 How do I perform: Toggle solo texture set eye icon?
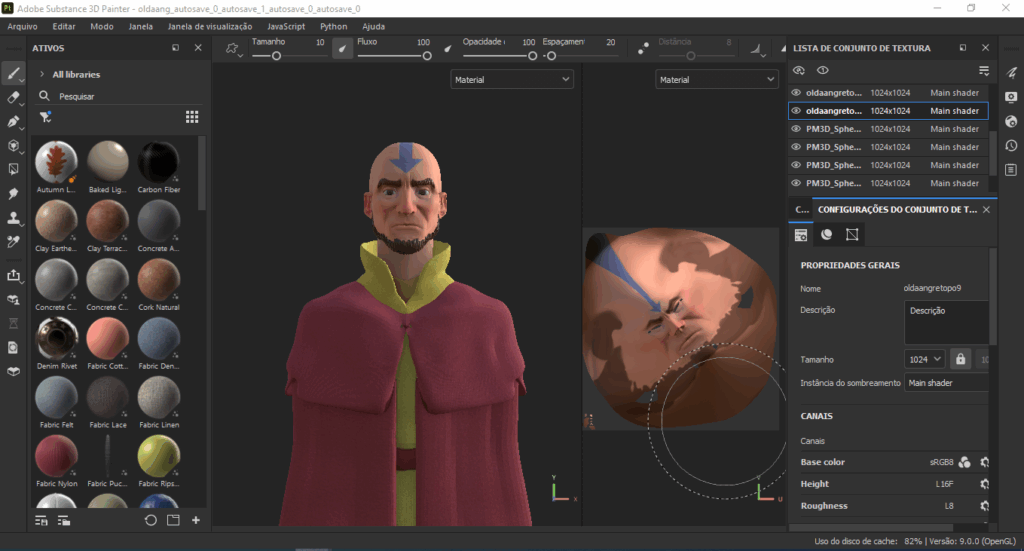click(x=822, y=70)
